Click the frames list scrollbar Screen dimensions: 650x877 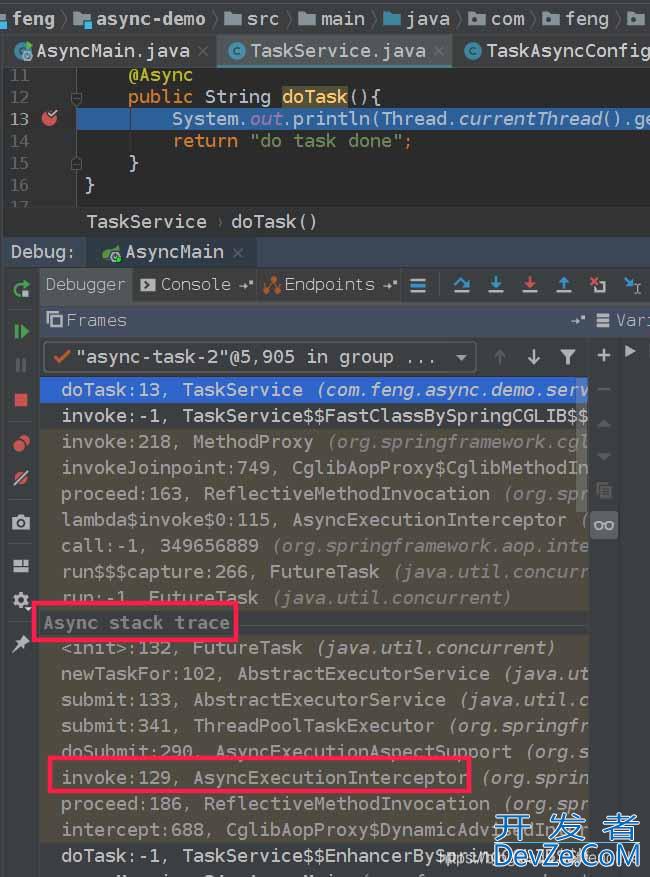(x=583, y=445)
